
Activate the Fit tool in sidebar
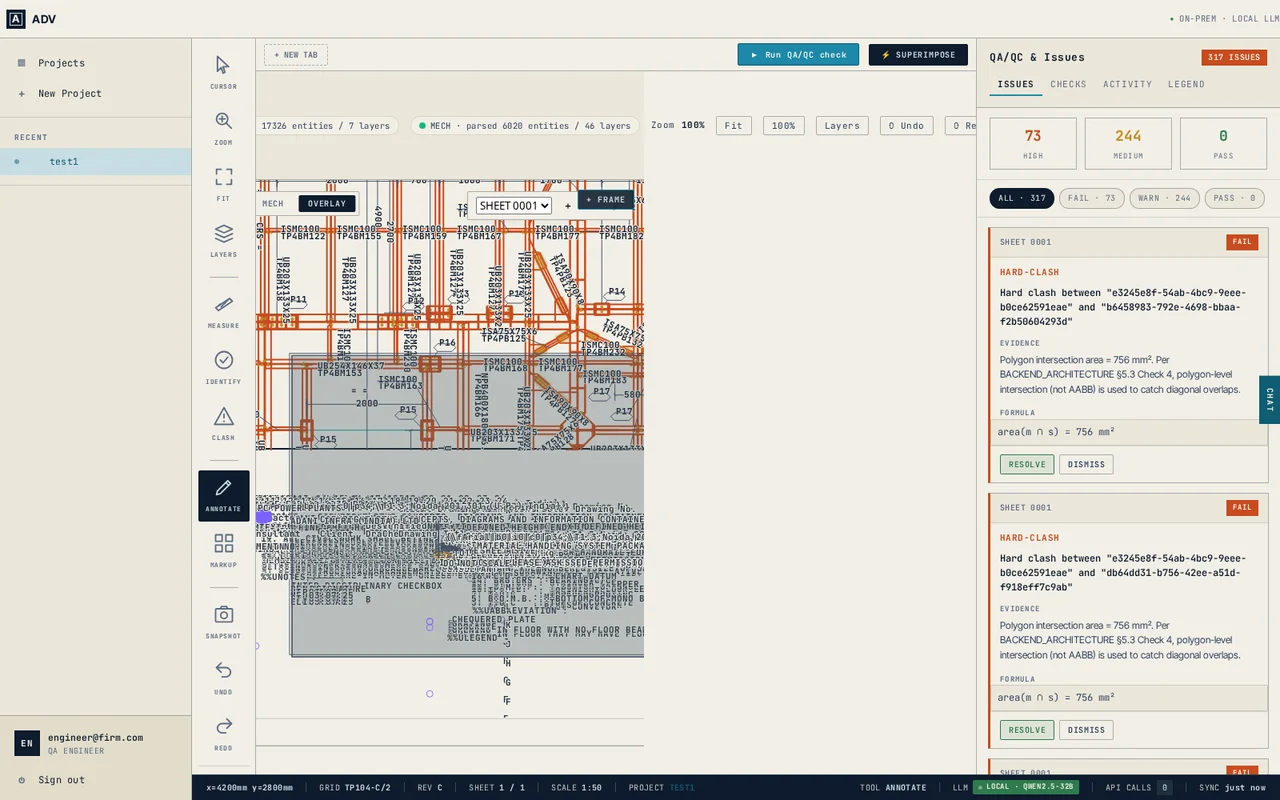coord(223,184)
